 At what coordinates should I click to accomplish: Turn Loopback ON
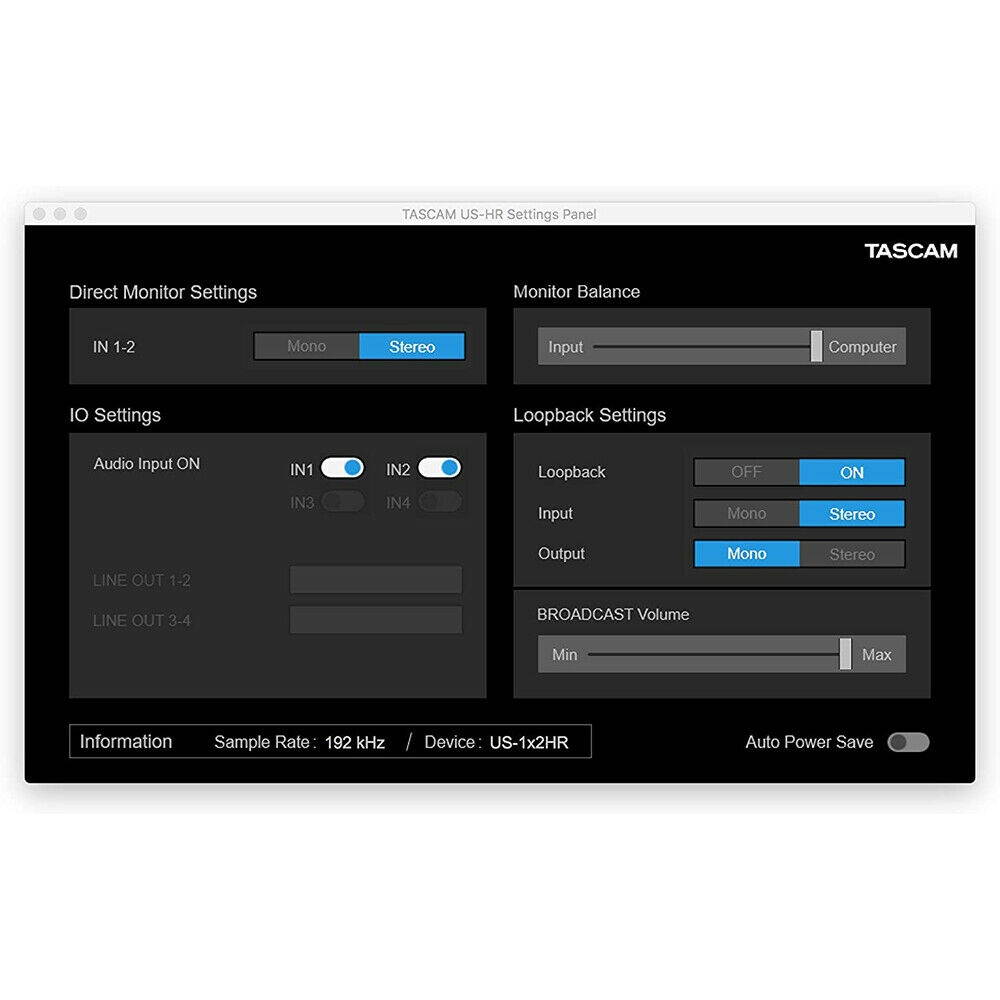[x=852, y=472]
